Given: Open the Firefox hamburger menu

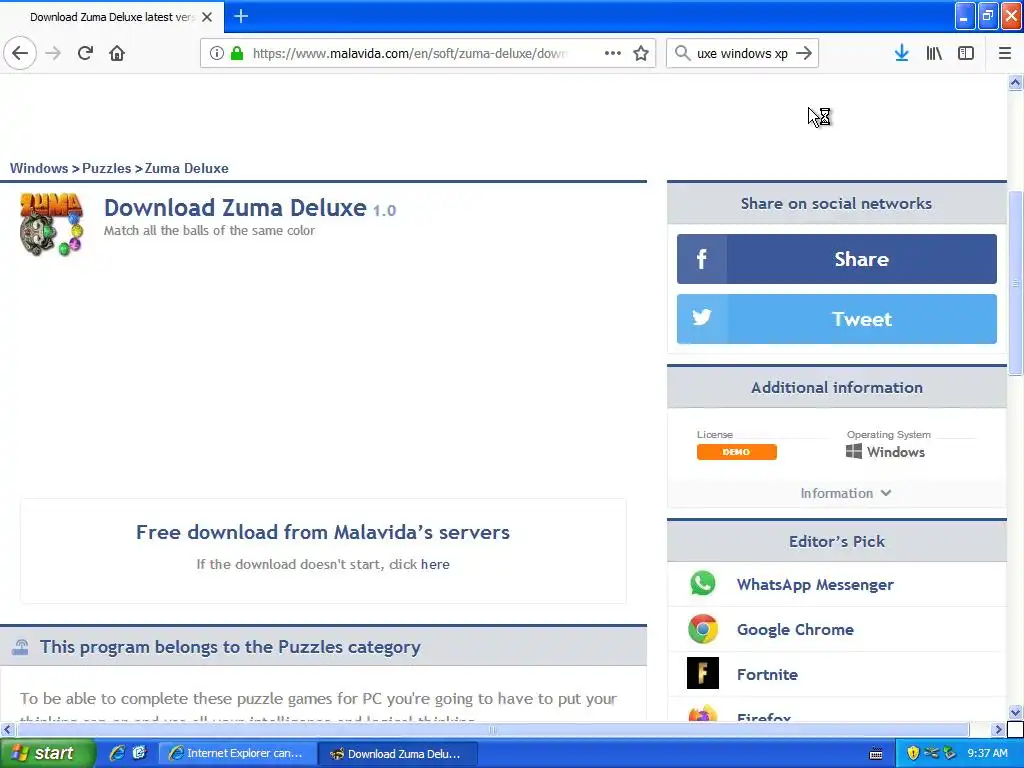Looking at the screenshot, I should (x=1005, y=53).
